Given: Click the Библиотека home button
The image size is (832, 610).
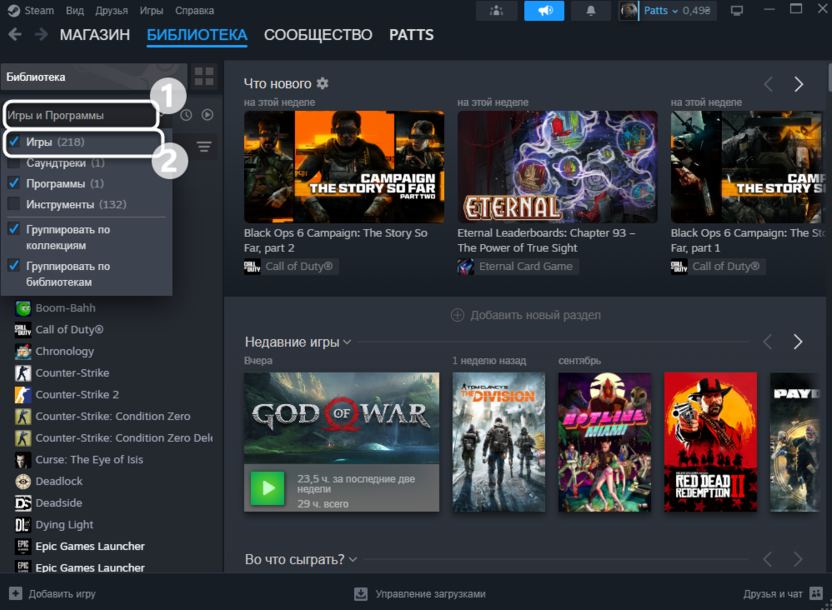Looking at the screenshot, I should [94, 77].
